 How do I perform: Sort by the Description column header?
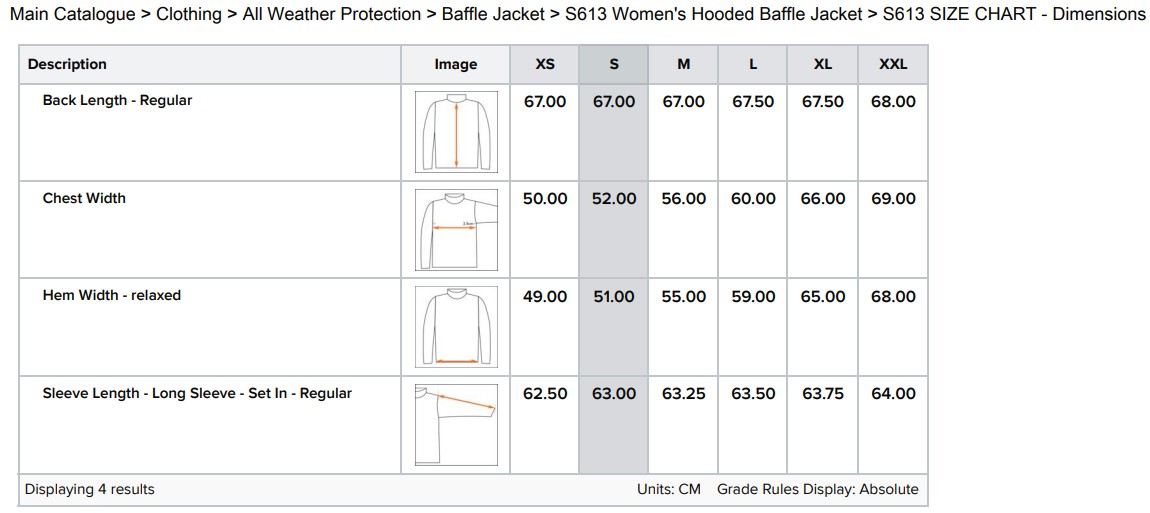coord(67,65)
